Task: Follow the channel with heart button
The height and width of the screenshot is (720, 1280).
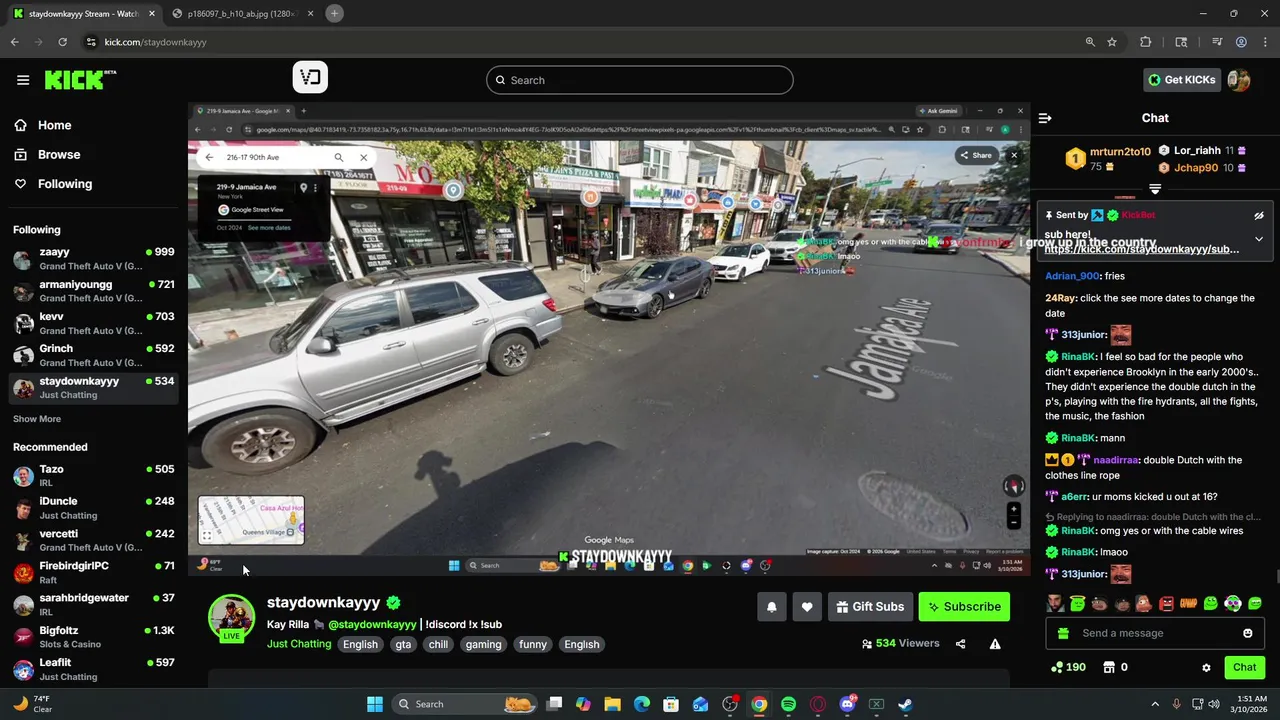Action: tap(807, 606)
